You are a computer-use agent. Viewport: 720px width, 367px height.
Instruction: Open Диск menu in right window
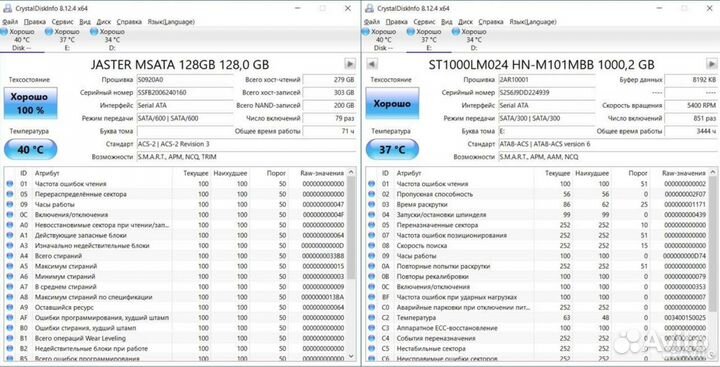(x=466, y=22)
